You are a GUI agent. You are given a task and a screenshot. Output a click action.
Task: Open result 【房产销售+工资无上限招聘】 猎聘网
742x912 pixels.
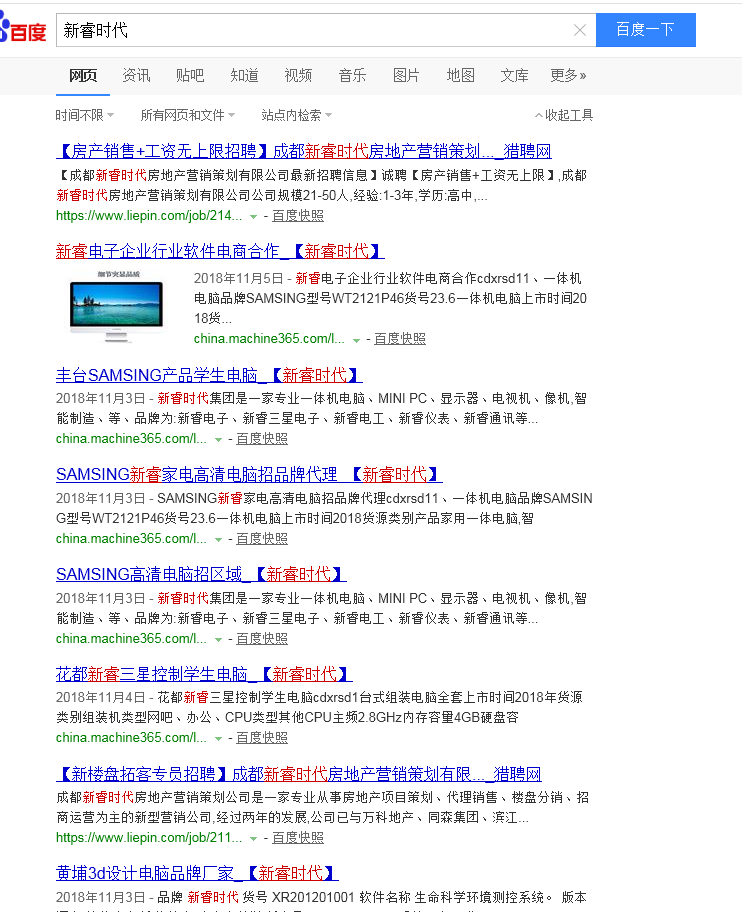[304, 151]
